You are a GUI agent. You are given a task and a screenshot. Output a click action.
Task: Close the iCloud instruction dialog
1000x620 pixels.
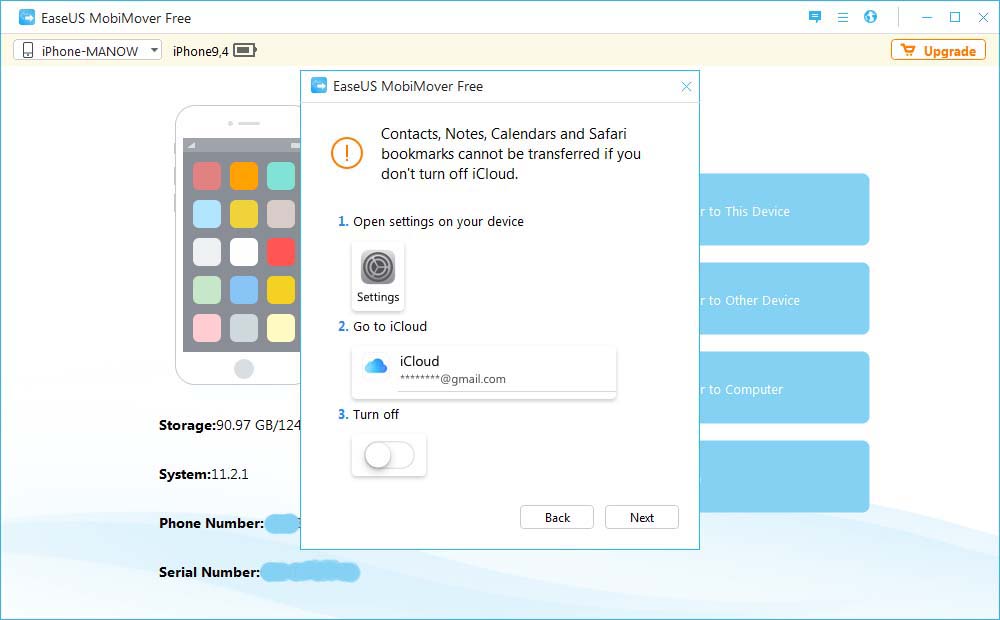(x=686, y=87)
